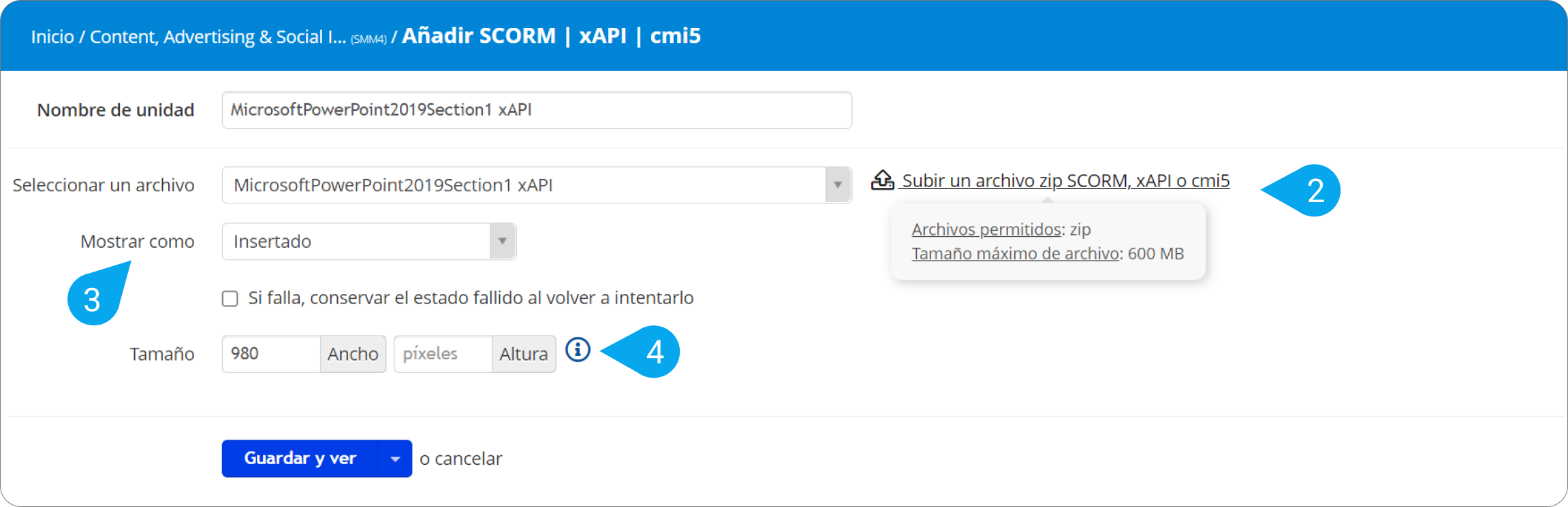Screen dimensions: 1568x507
Task: Click the Añadir SCORM page title
Action: 551,35
